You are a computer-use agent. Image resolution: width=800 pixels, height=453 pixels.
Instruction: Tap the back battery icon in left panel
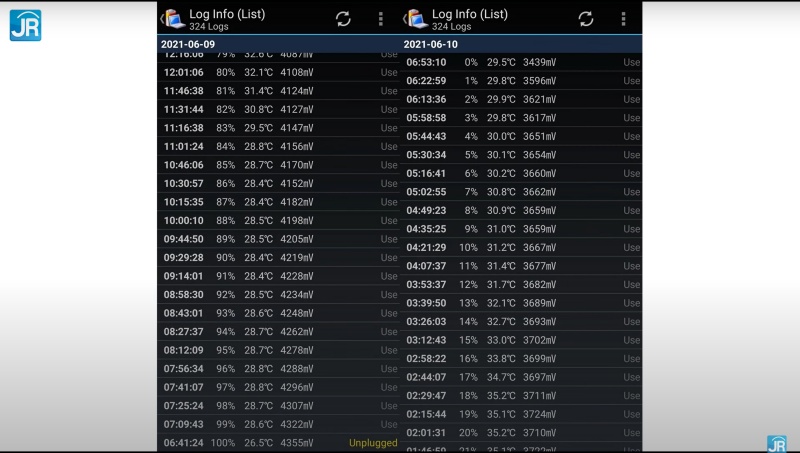[x=173, y=18]
